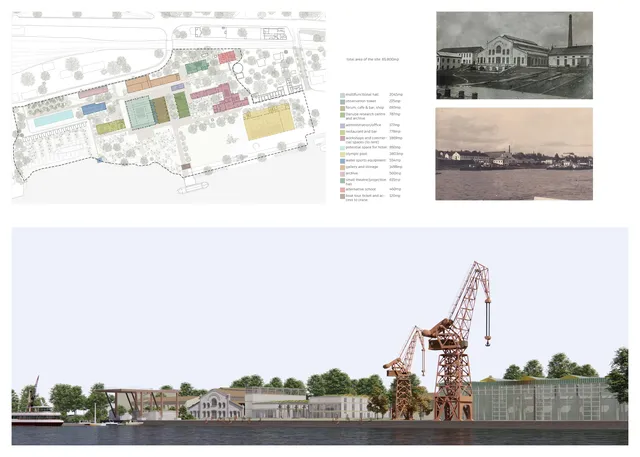Click the "administration/office" legend text
Viewport: 640px width, 457px height.
tap(367, 124)
